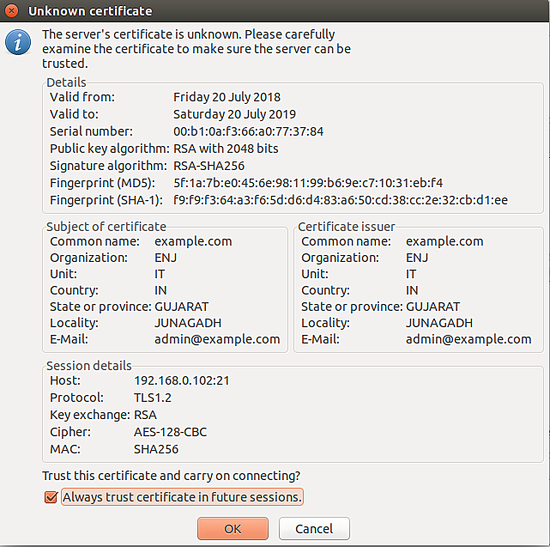Screen dimensions: 550x547
Task: Click the RSA-SHA256 signature algorithm value
Action: click(x=209, y=166)
